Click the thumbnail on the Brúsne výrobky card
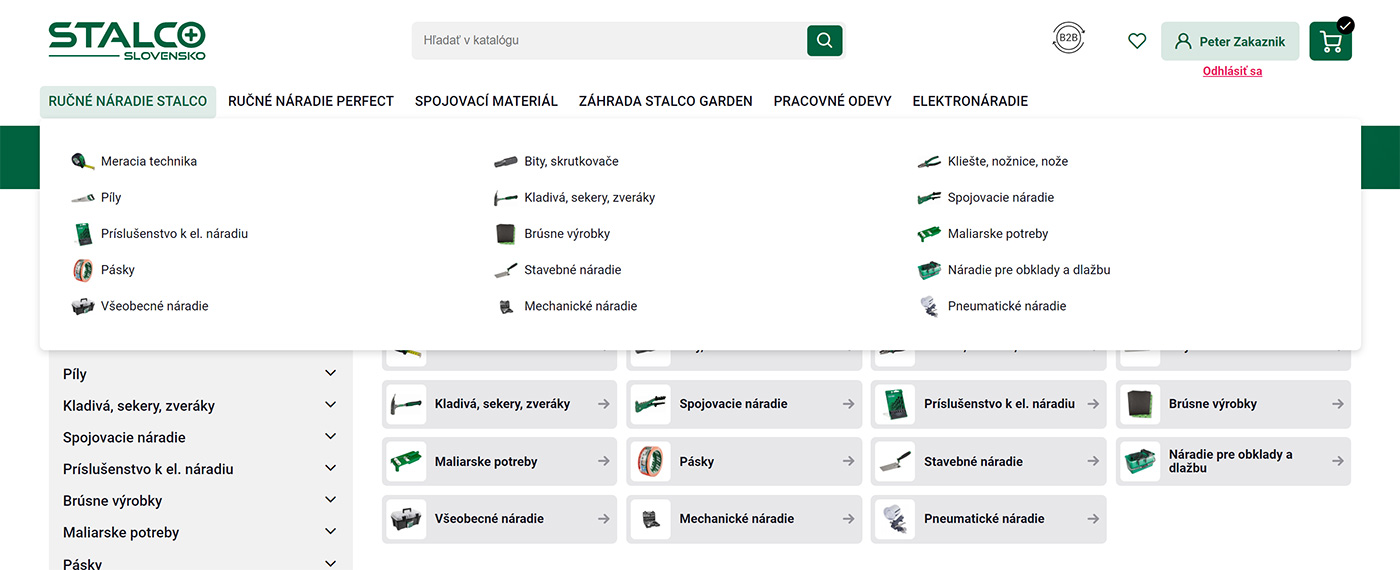The height and width of the screenshot is (570, 1400). coord(1140,404)
